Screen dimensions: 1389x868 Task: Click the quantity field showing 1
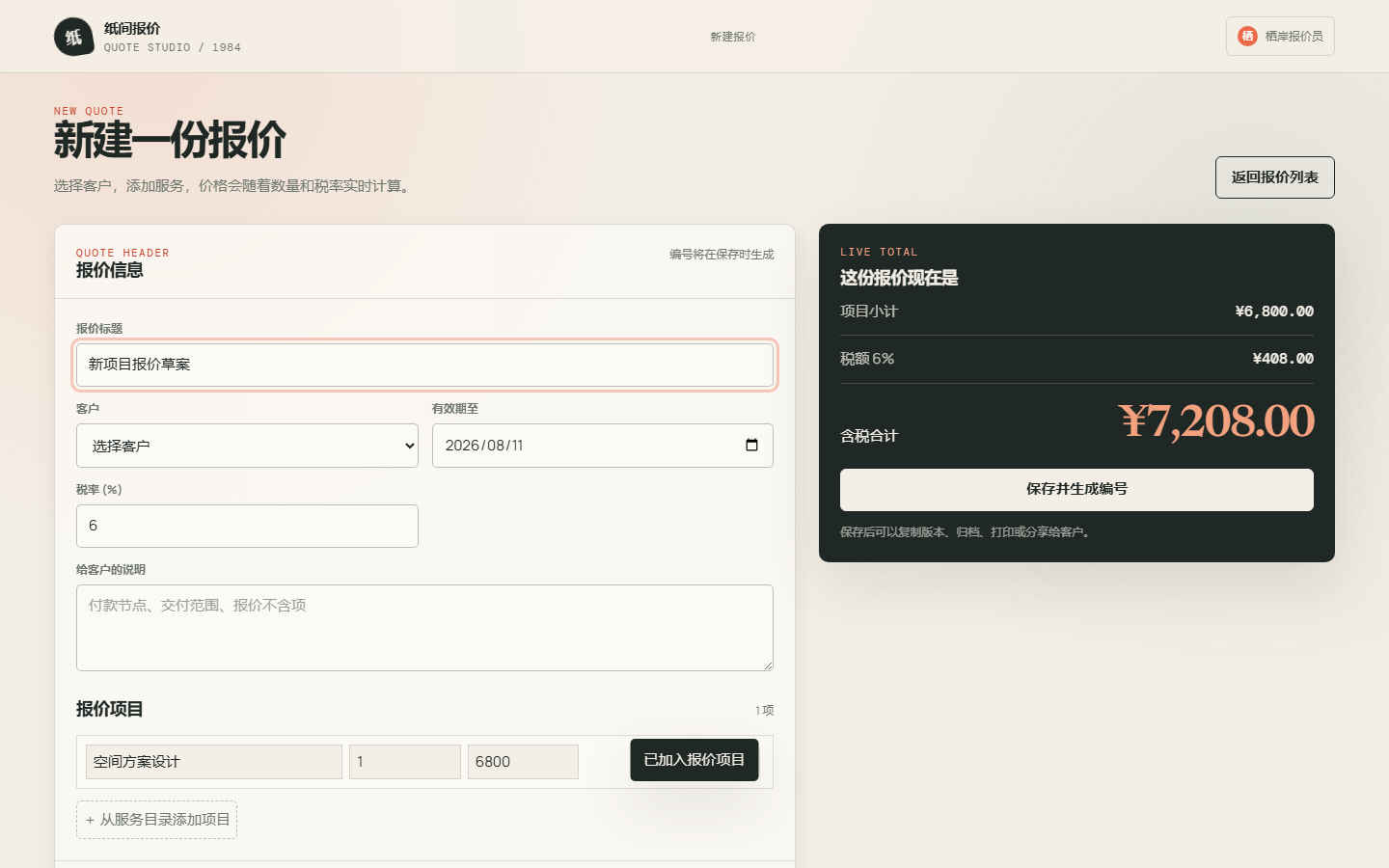point(405,762)
